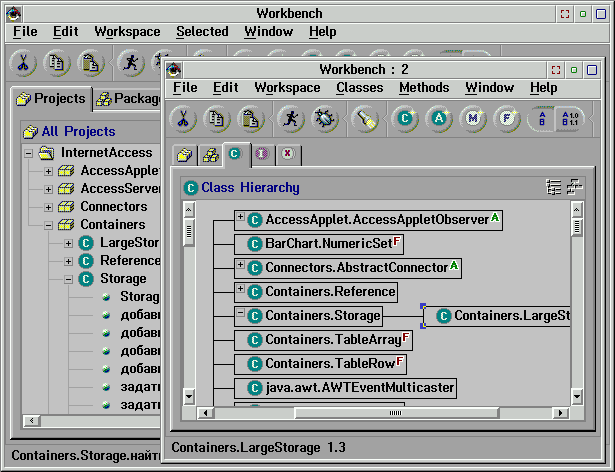Expand the Connectors.AbstractConnector class node

click(x=240, y=267)
